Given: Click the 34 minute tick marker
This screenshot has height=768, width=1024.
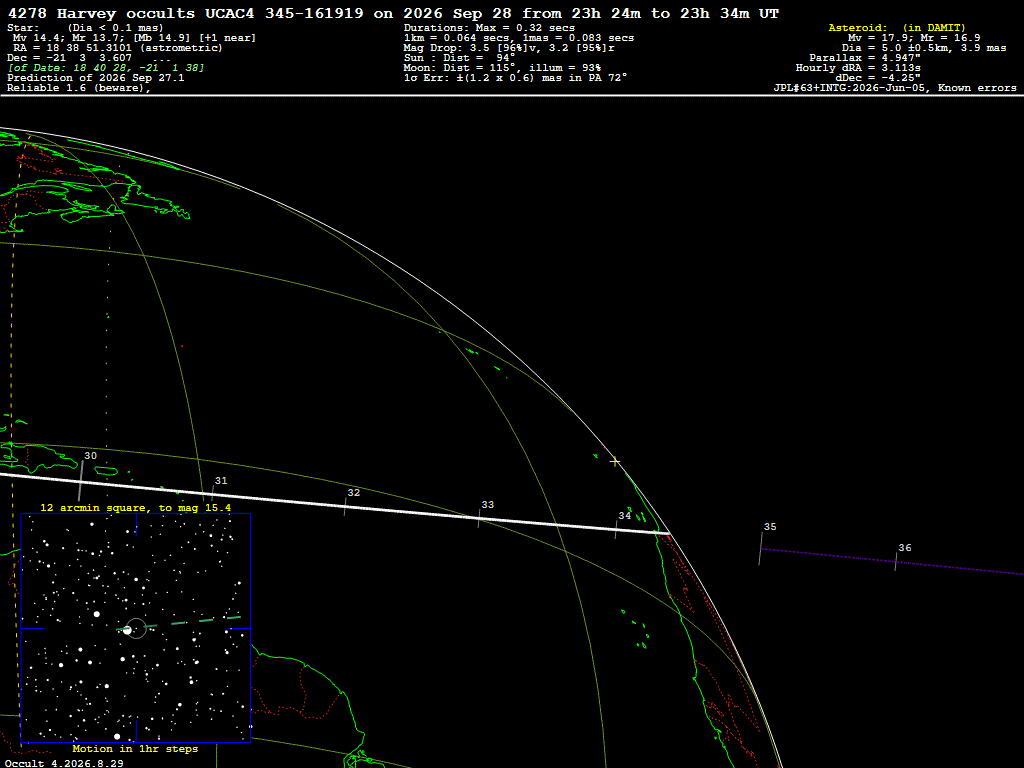Looking at the screenshot, I should [616, 529].
